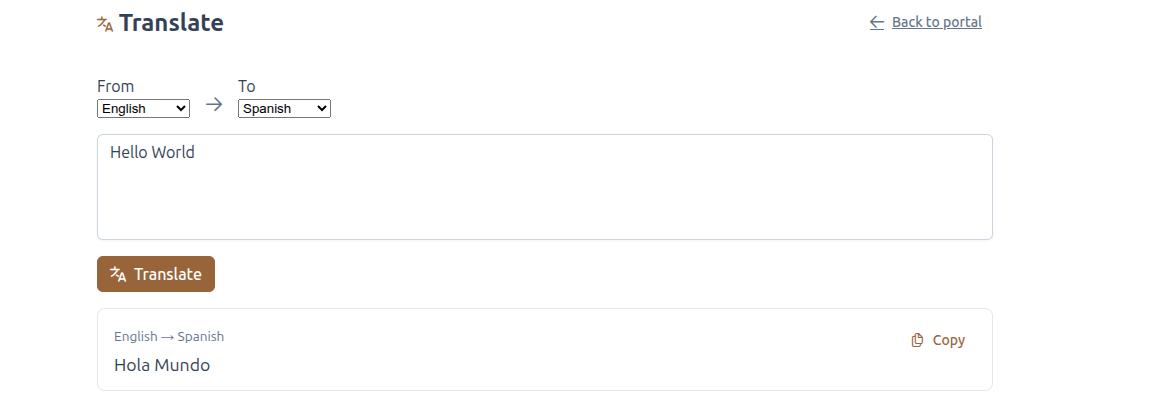
Task: Click the English → Spanish result caption
Action: (x=169, y=336)
